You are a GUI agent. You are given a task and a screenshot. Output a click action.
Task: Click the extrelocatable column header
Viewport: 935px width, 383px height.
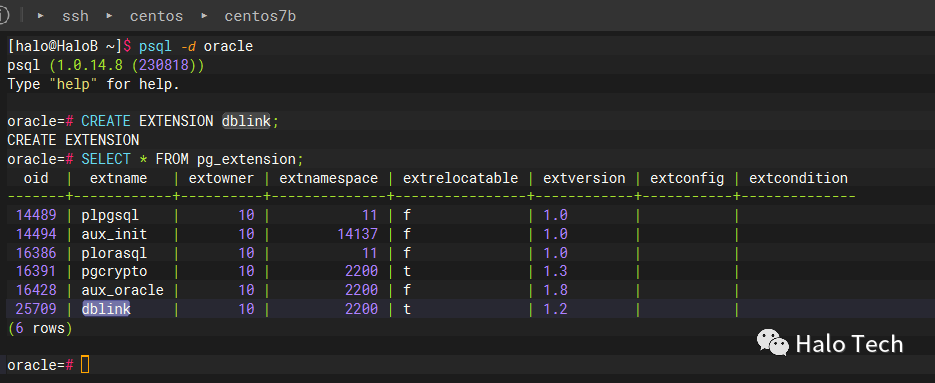pos(460,178)
